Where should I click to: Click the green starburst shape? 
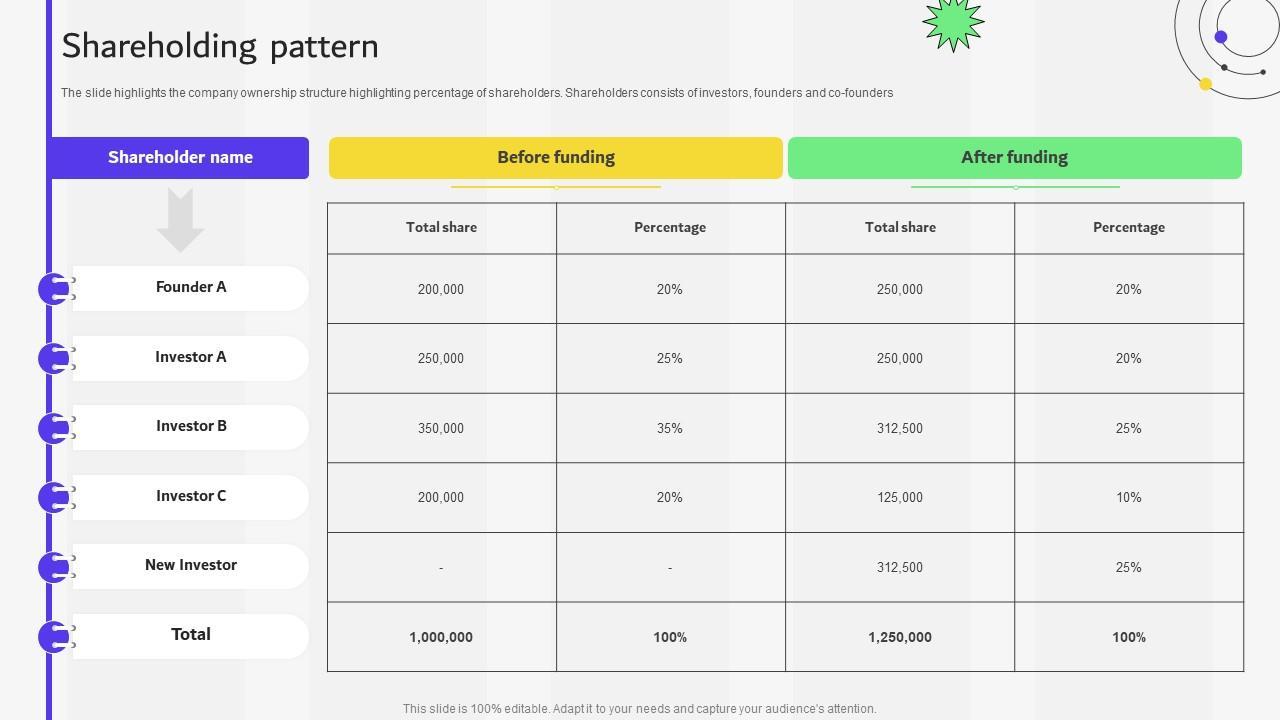(953, 22)
